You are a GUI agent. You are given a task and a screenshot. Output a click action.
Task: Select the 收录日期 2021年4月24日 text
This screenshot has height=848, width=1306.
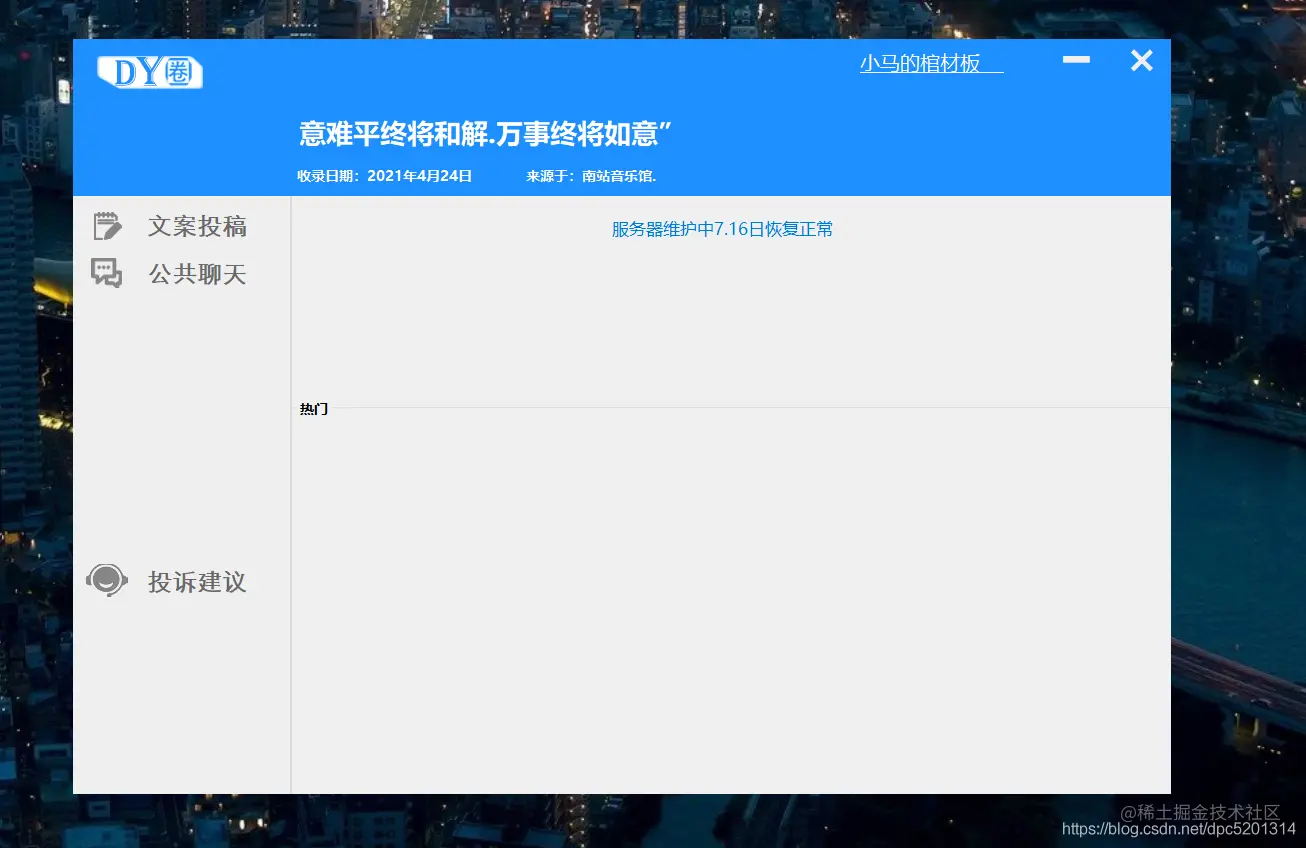pos(384,175)
